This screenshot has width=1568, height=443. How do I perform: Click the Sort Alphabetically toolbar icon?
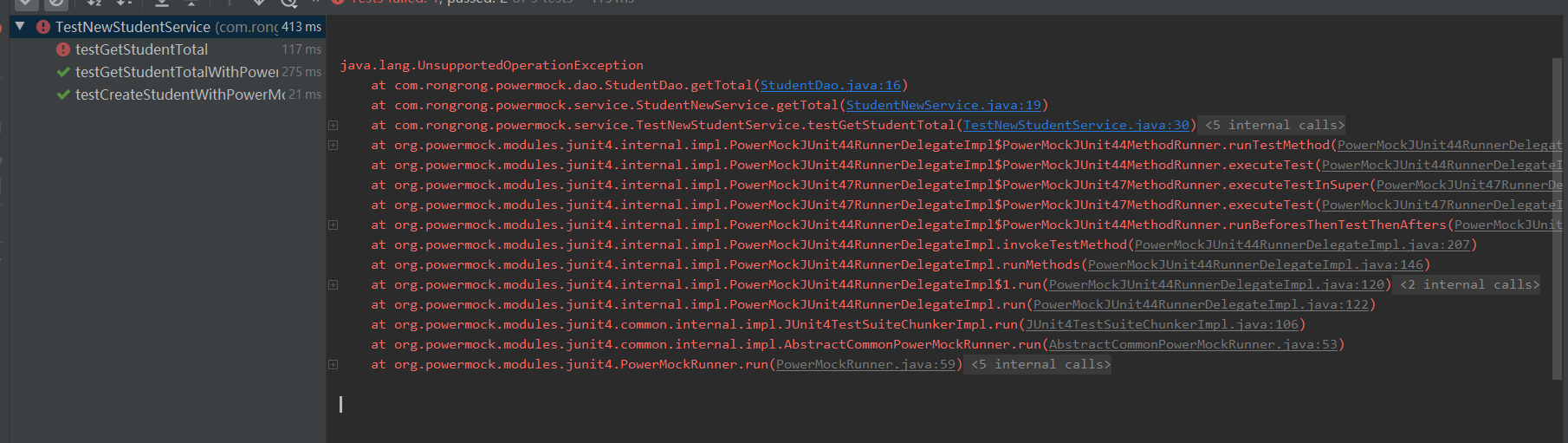[94, 3]
